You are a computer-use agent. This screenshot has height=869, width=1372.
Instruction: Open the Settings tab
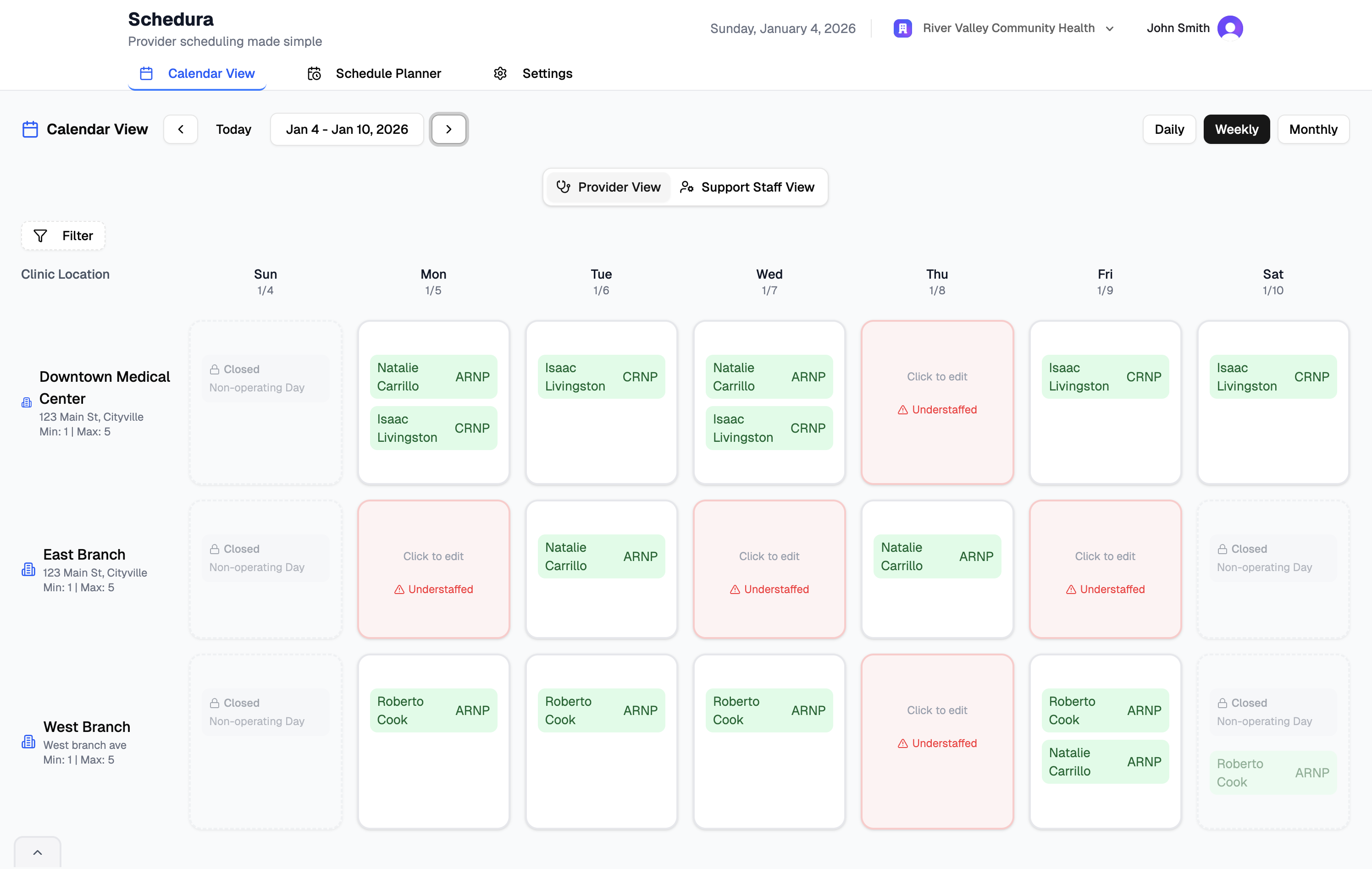point(533,73)
